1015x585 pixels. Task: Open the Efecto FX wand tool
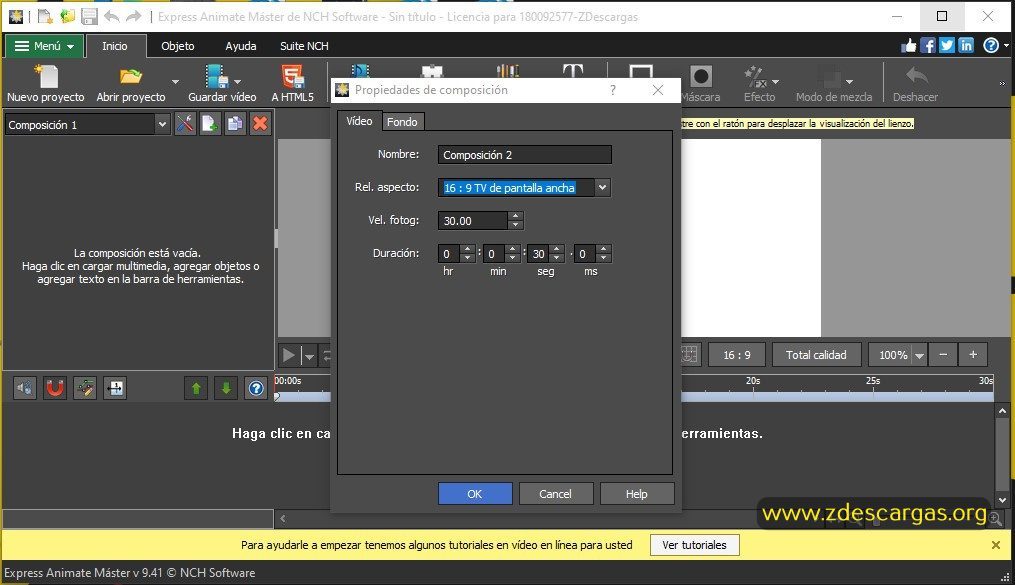(755, 76)
